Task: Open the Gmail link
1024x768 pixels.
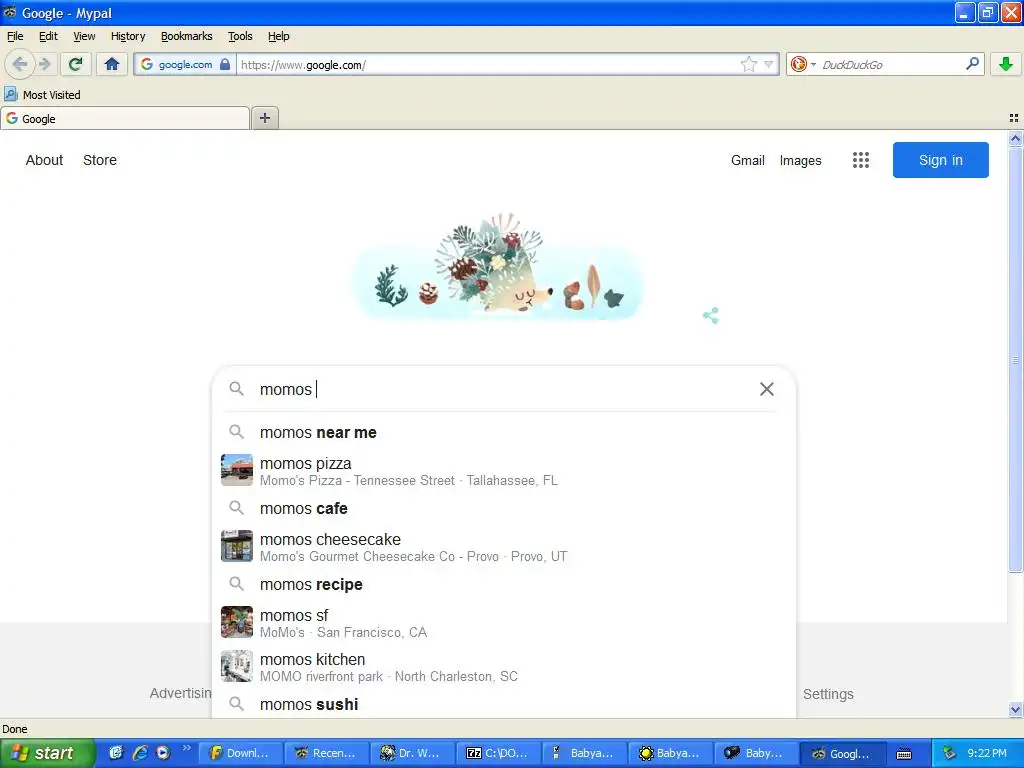Action: 748,160
